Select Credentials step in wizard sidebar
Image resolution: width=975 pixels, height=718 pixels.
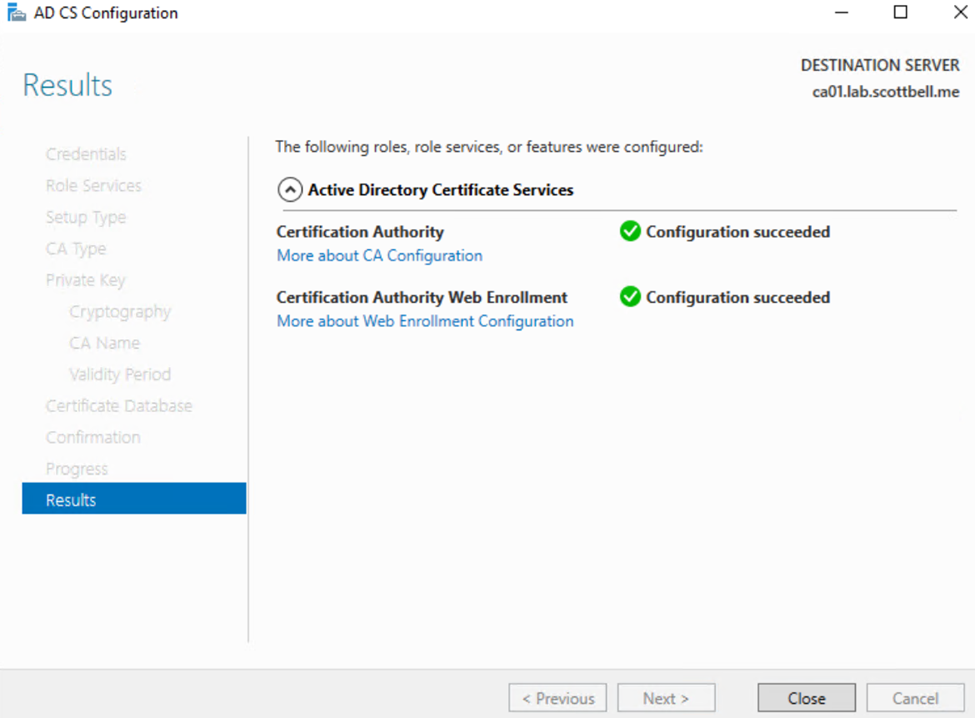(86, 154)
